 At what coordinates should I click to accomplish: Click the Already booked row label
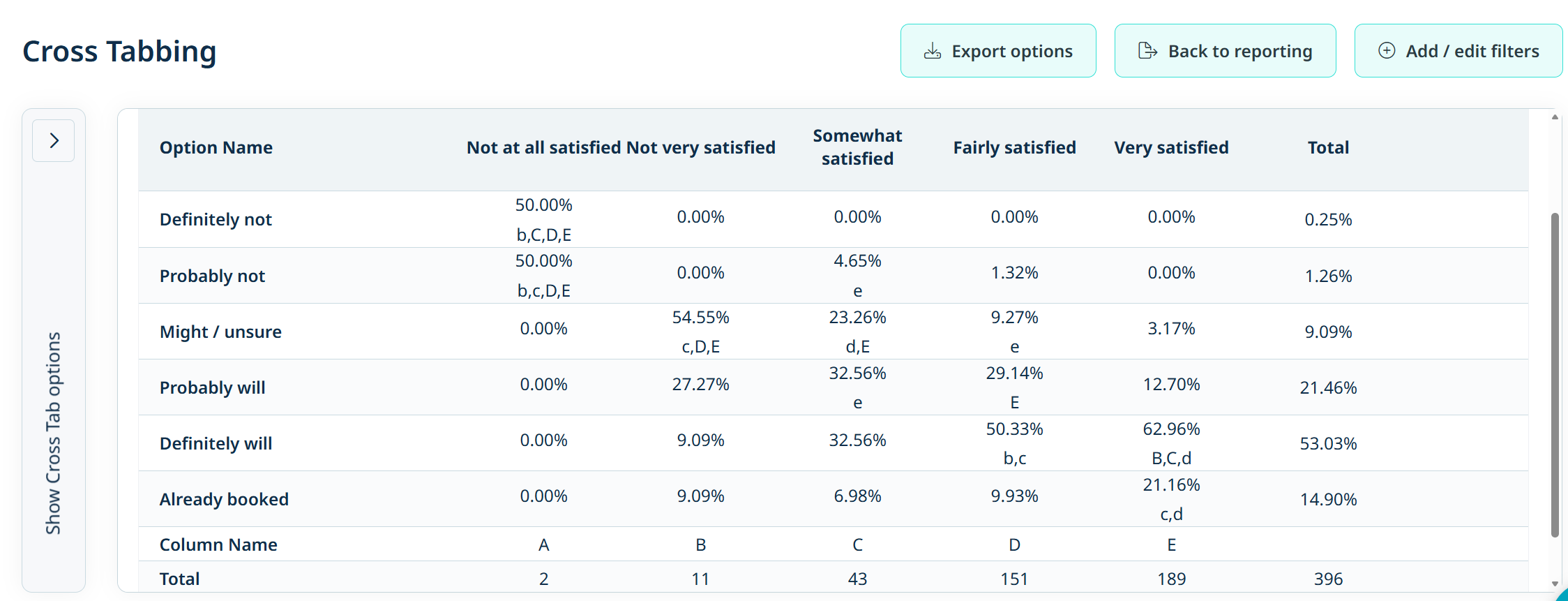click(x=224, y=500)
